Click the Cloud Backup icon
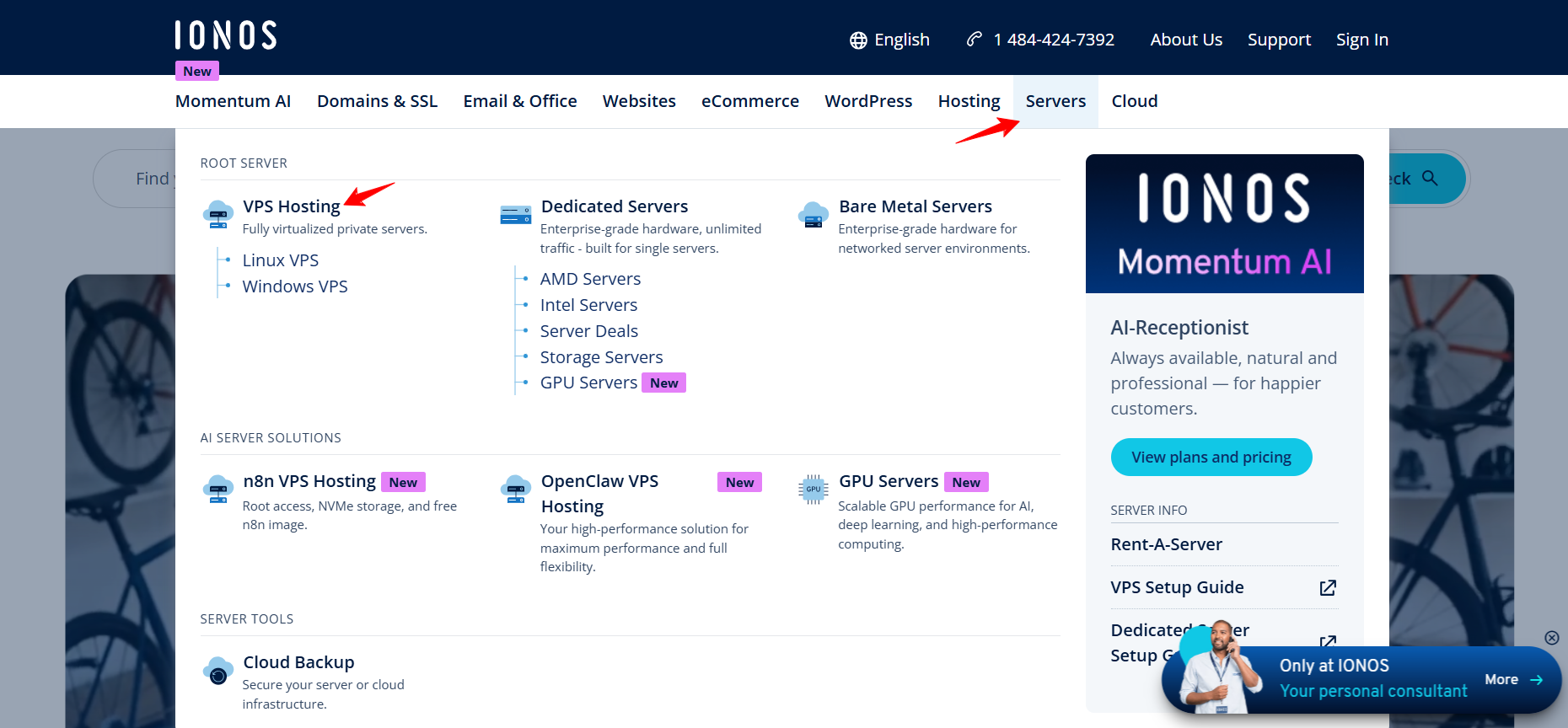The width and height of the screenshot is (1568, 728). (x=218, y=671)
